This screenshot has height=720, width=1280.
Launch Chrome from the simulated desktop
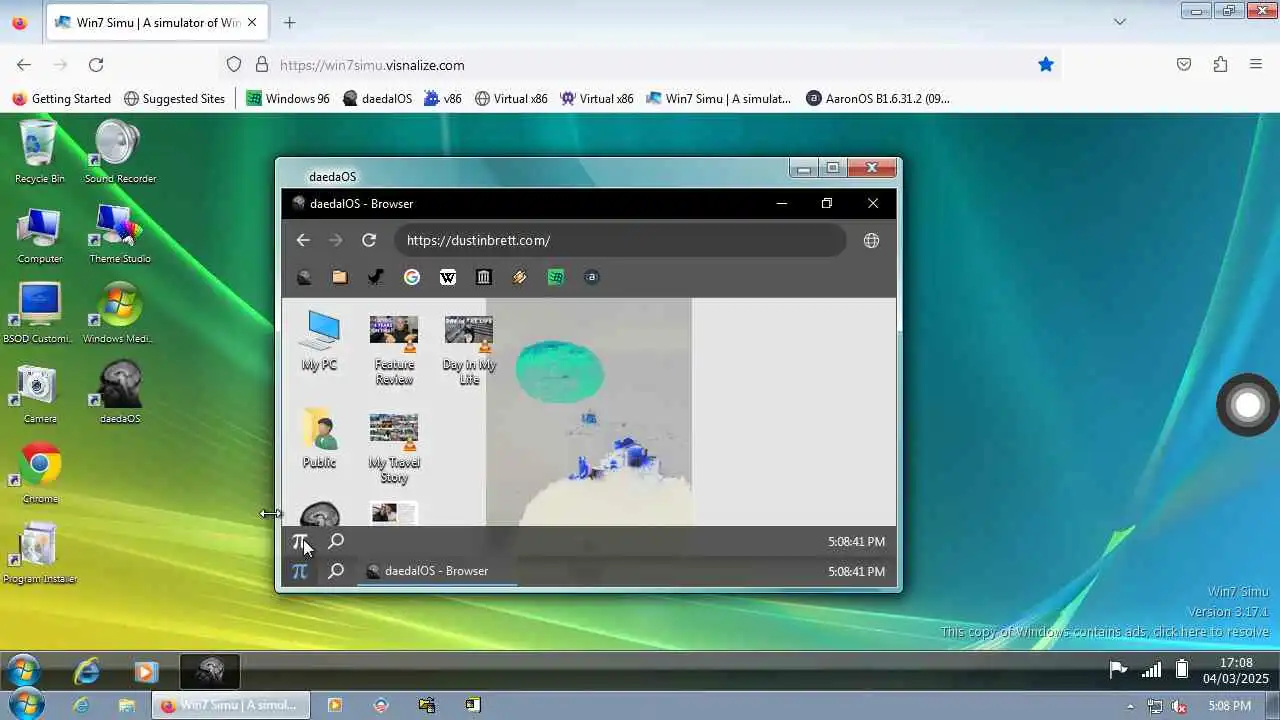coord(39,474)
